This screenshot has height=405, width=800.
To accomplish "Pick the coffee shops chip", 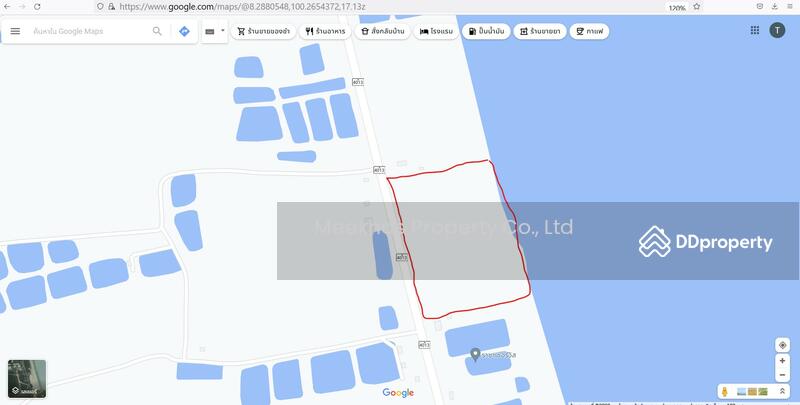I will pyautogui.click(x=589, y=31).
